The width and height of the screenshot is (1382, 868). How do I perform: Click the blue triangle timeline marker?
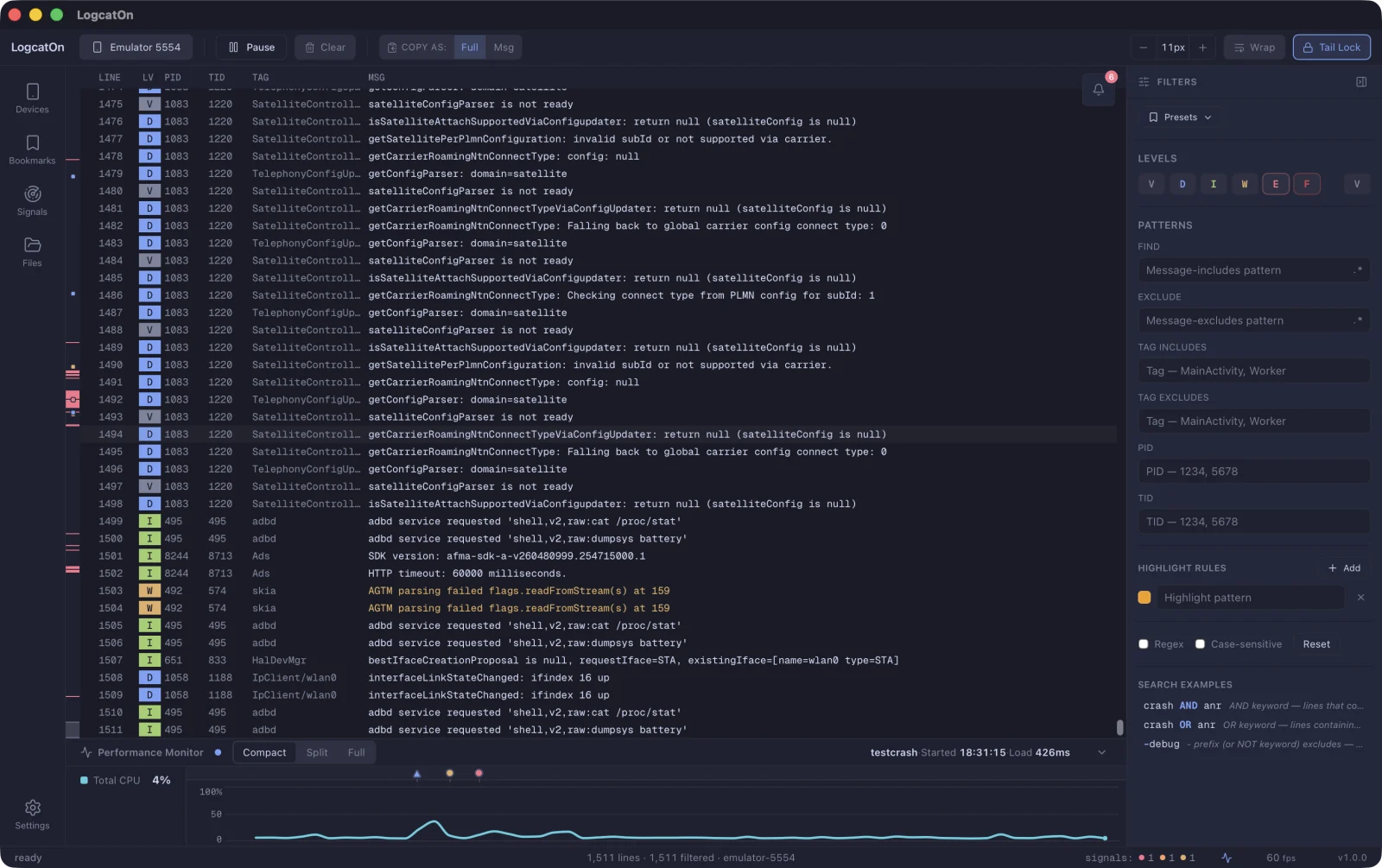pyautogui.click(x=417, y=774)
